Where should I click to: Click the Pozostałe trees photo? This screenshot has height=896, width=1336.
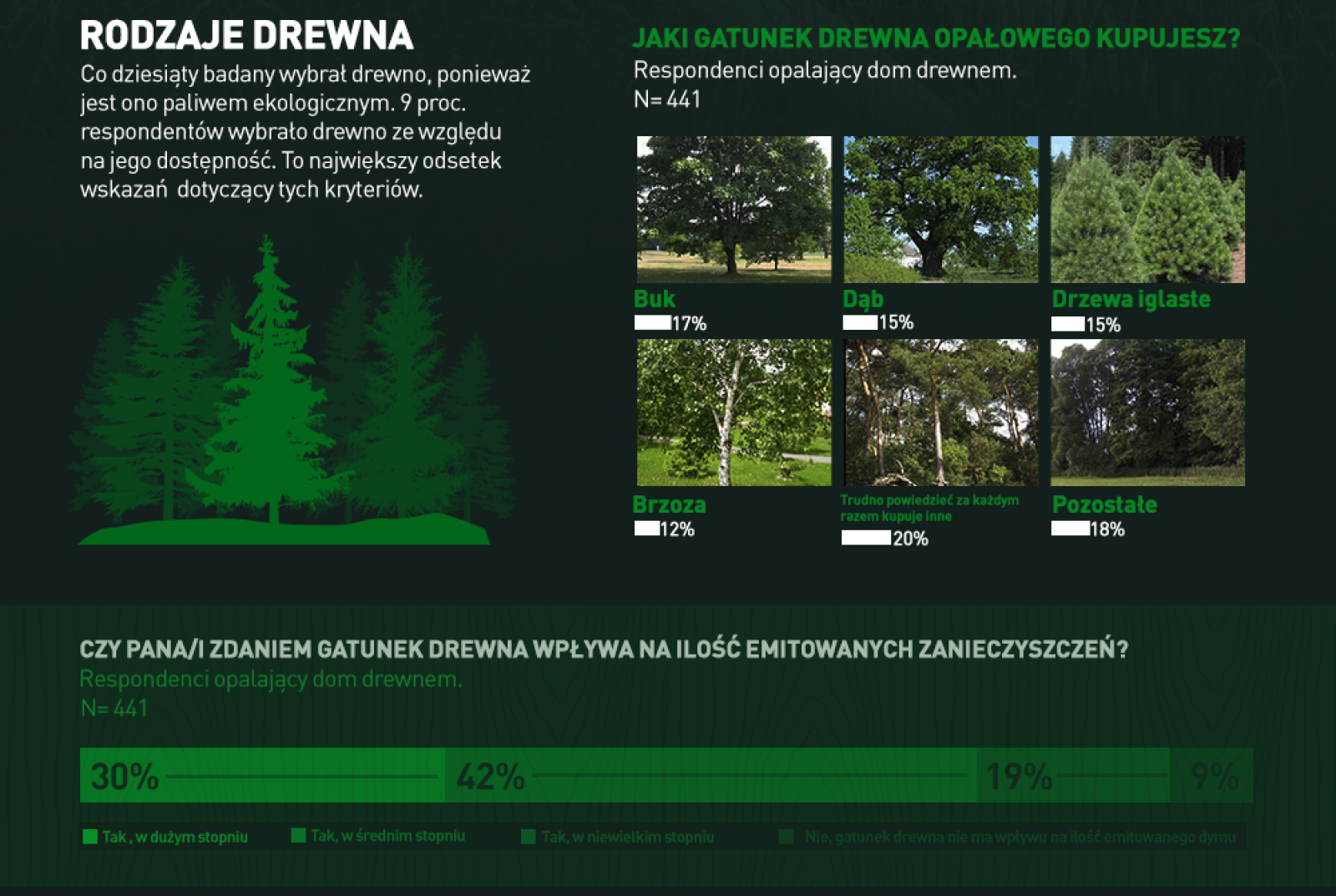1148,413
